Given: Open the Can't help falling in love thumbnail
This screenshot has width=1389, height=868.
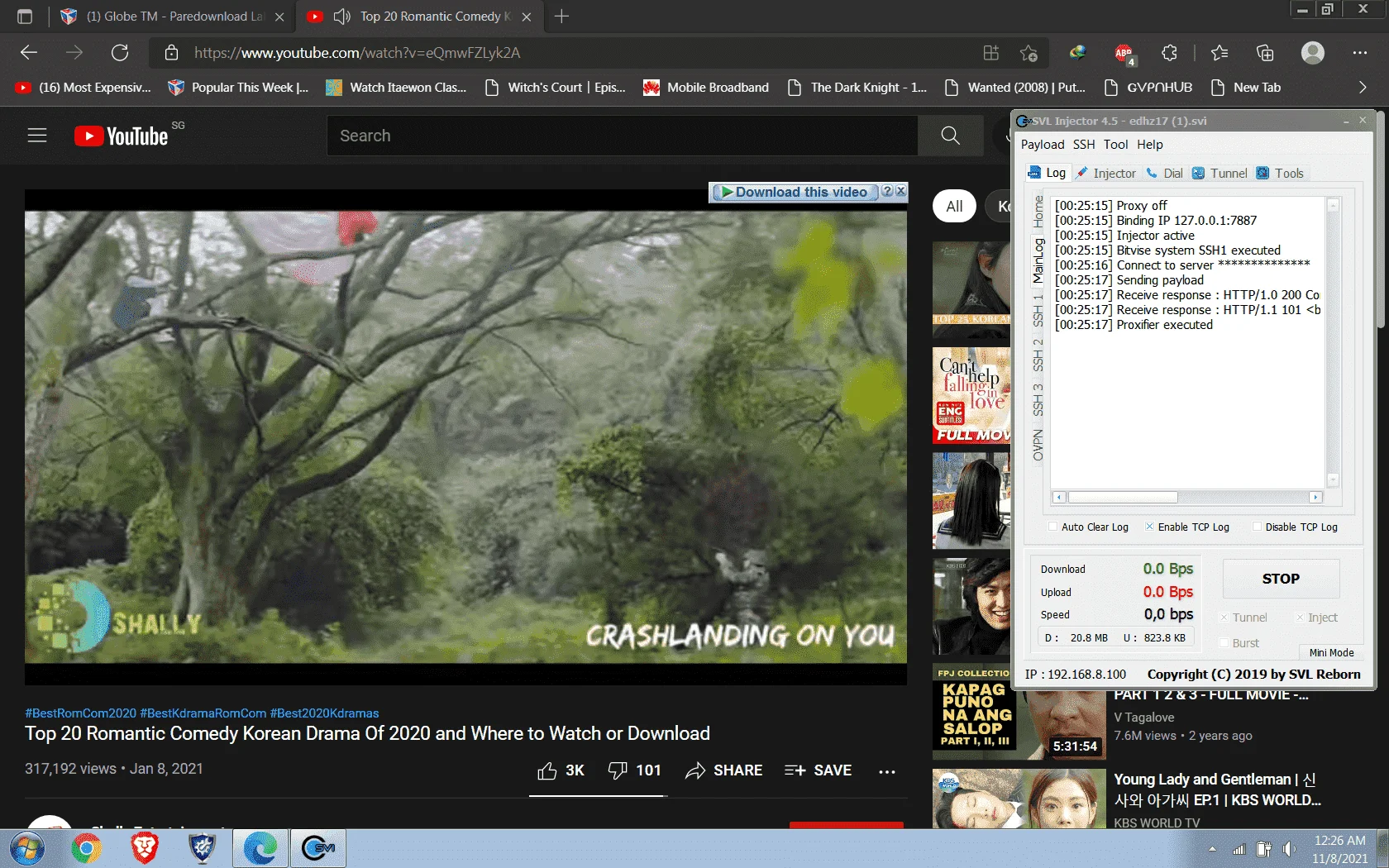Looking at the screenshot, I should pos(971,395).
